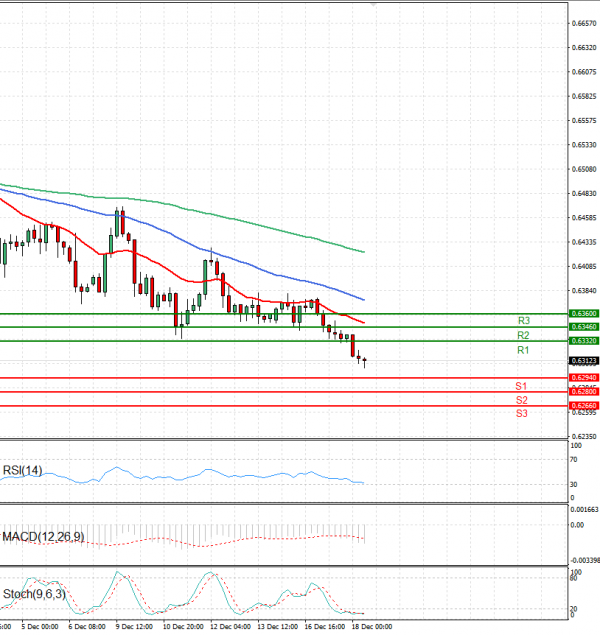Select the S1 support label

521,386
